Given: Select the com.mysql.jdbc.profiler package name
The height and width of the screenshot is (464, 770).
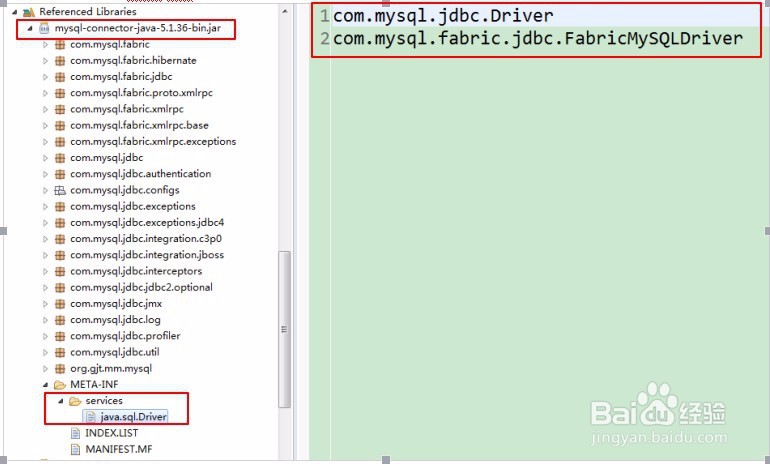Looking at the screenshot, I should point(125,336).
